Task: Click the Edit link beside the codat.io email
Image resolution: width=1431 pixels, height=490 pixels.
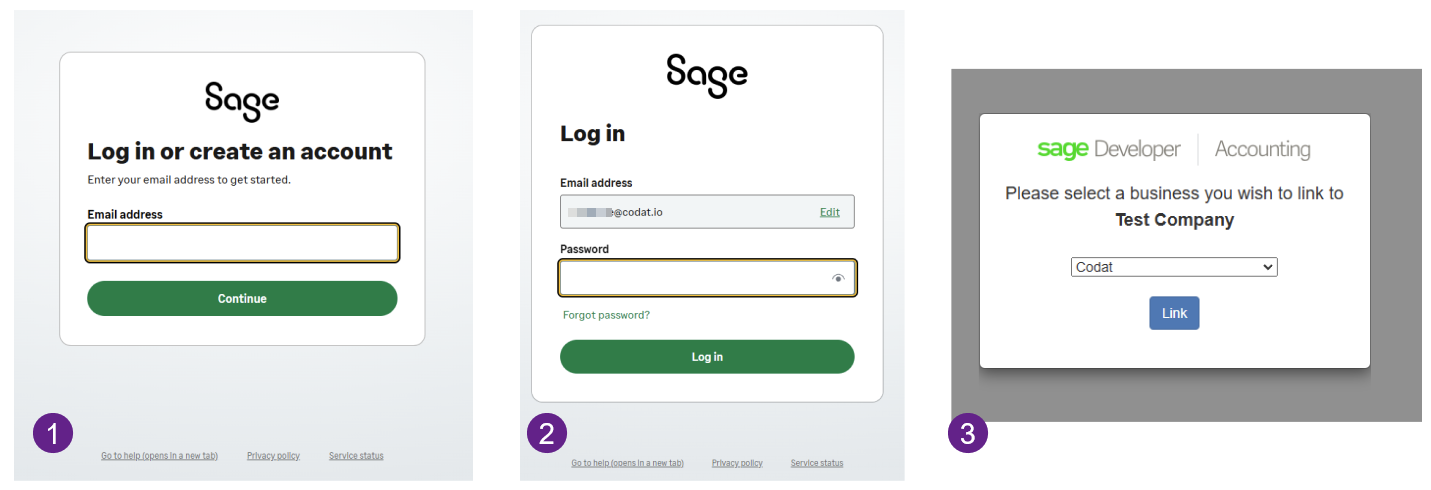Action: (830, 212)
